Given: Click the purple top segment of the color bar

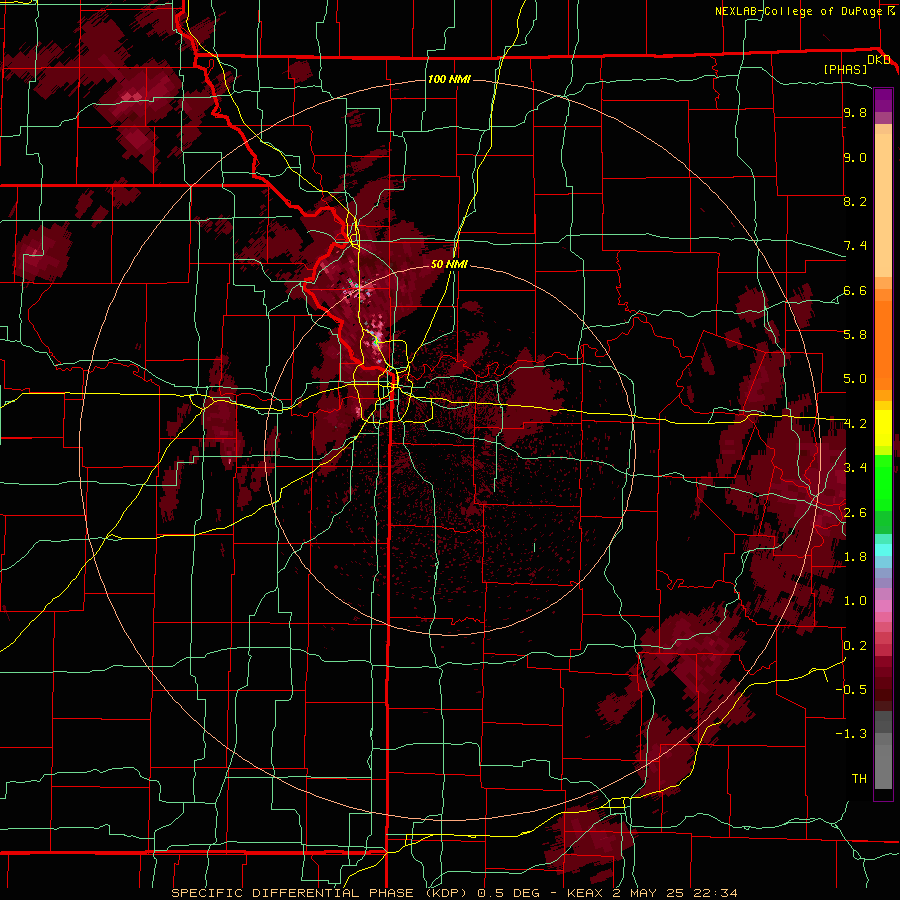Looking at the screenshot, I should pos(883,100).
